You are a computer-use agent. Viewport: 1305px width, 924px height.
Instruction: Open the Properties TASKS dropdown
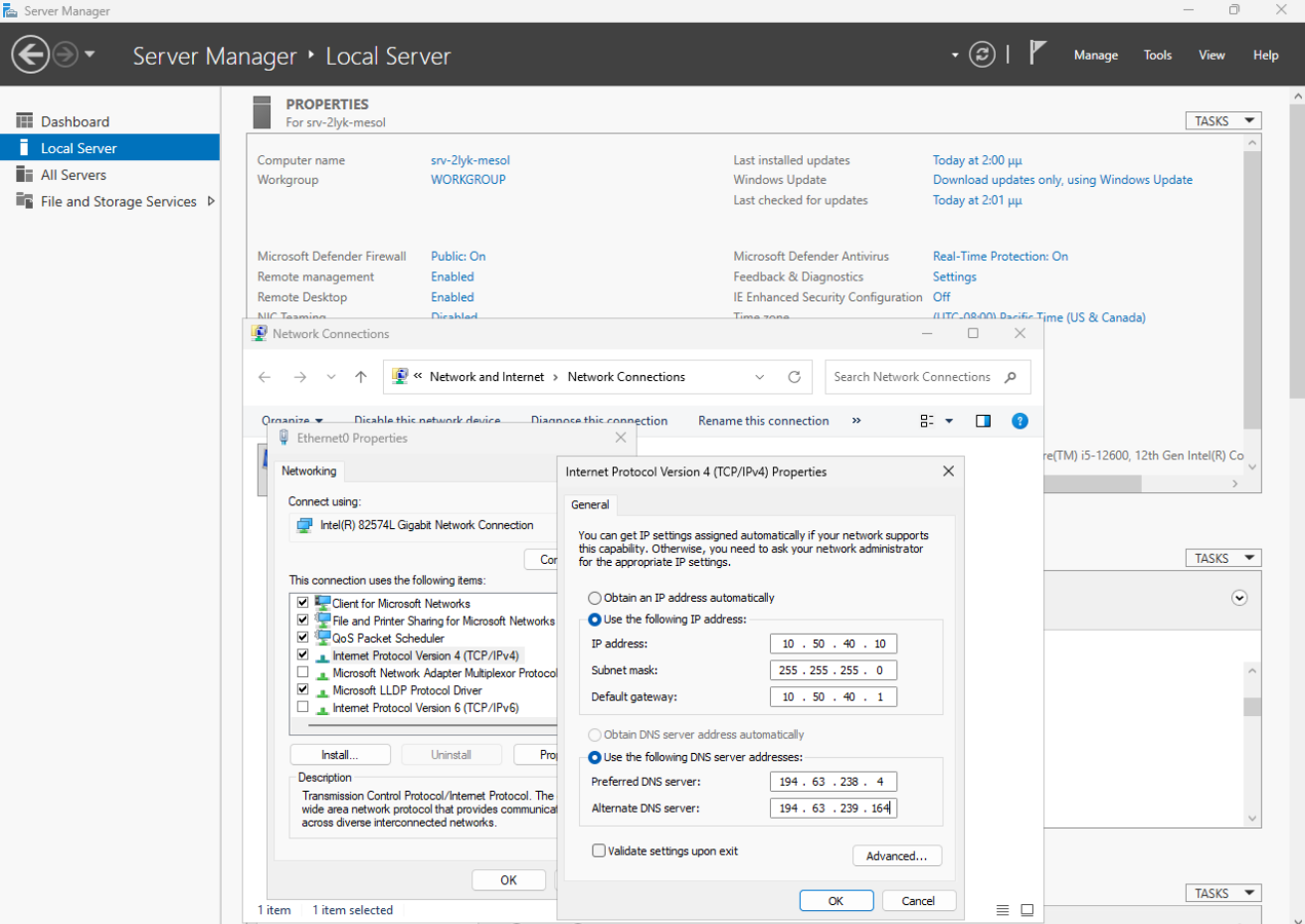[x=1223, y=120]
